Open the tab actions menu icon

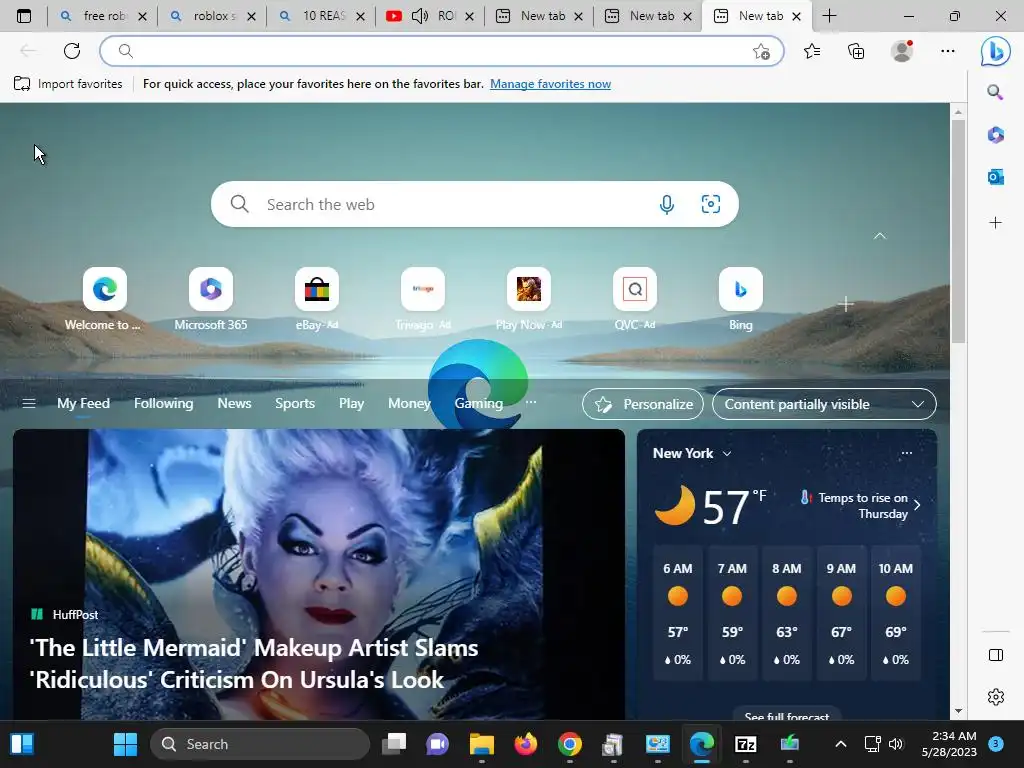[x=24, y=16]
